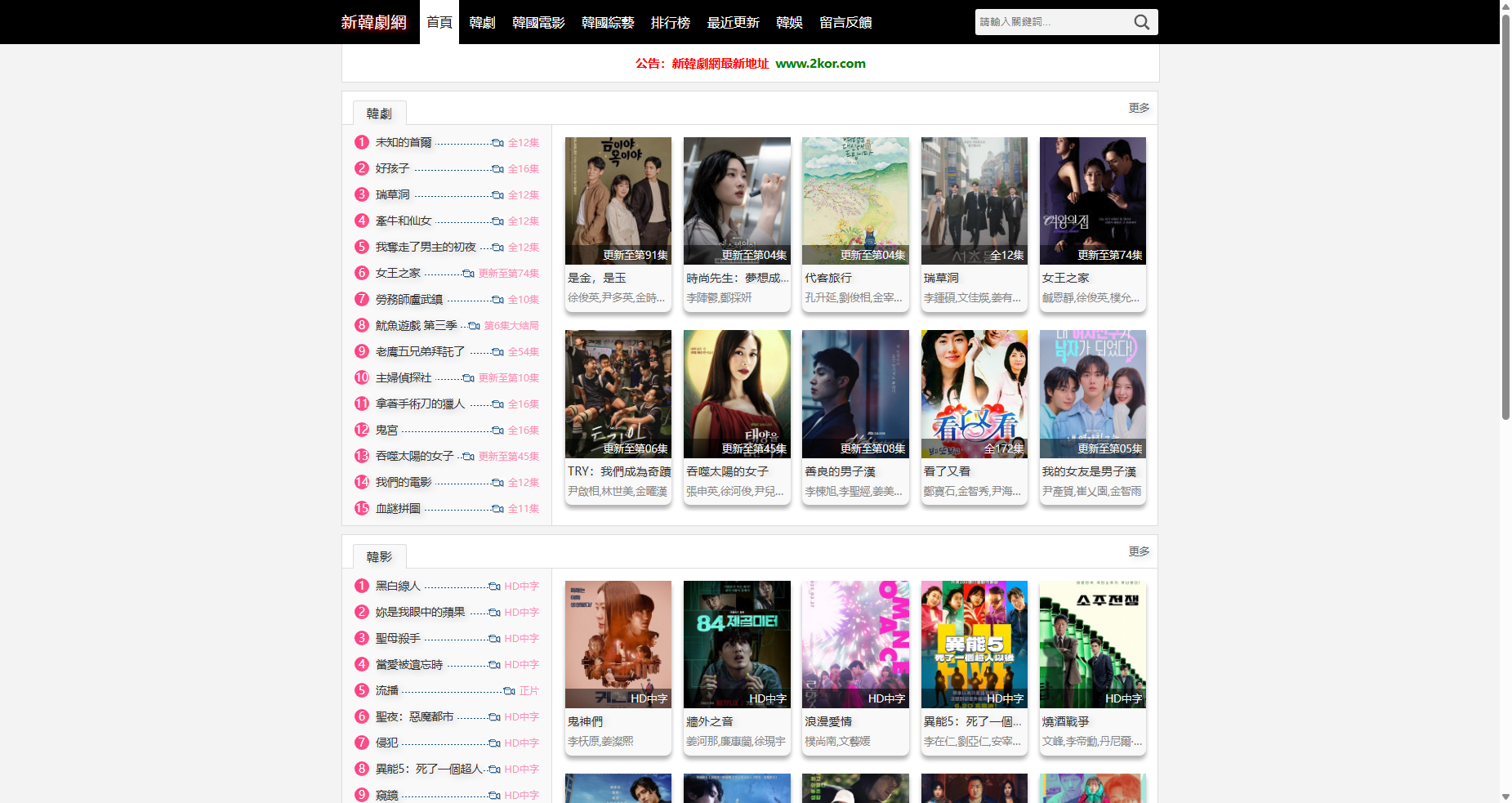Click the camera icon beside 侵犯
This screenshot has width=1512, height=803.
pos(494,743)
